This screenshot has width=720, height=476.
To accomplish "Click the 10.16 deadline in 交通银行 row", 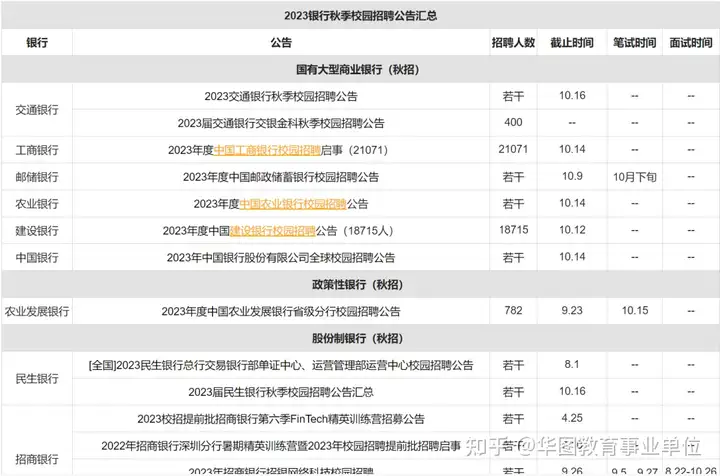I will pos(572,95).
